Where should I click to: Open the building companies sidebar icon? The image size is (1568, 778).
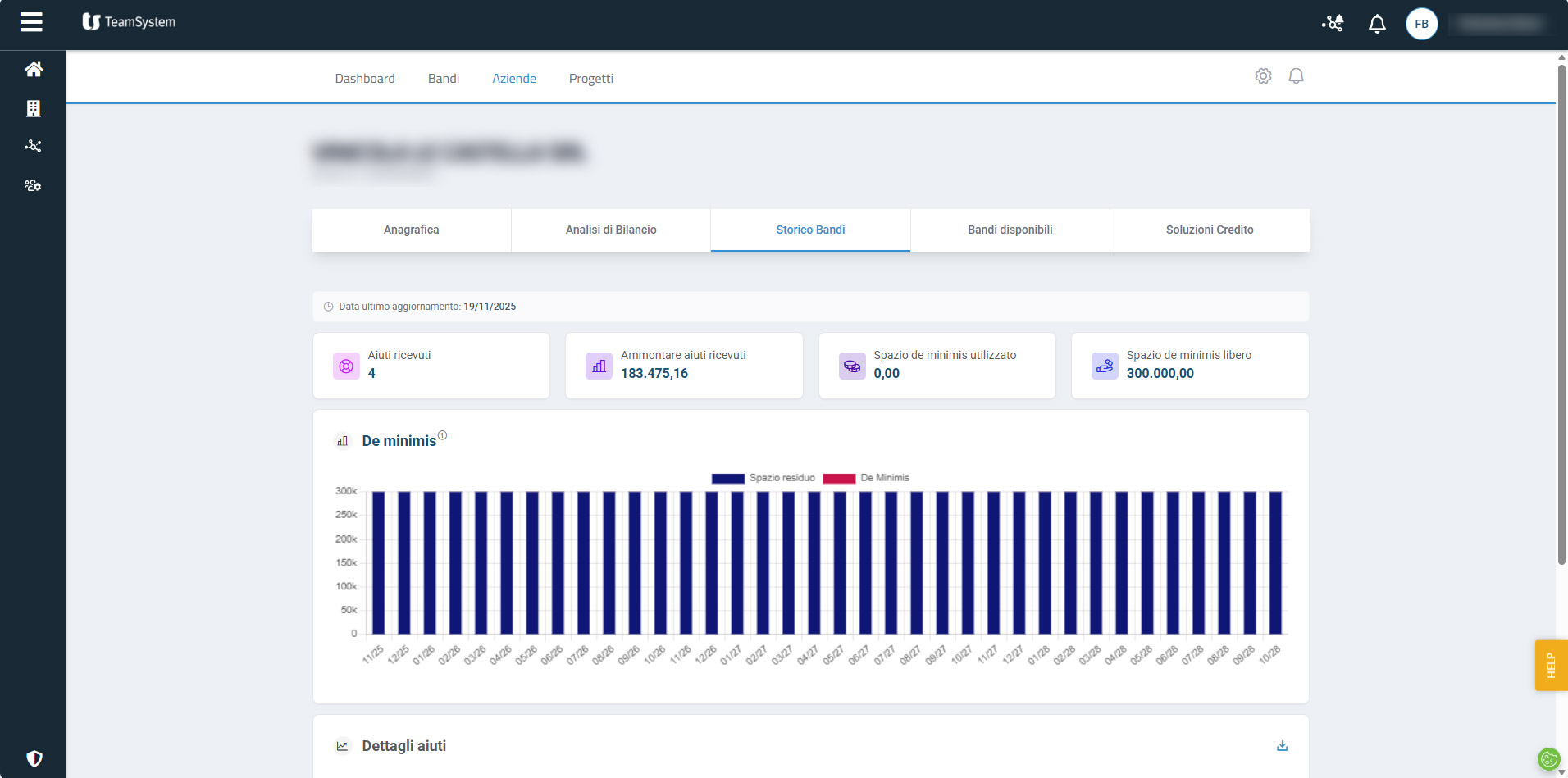pyautogui.click(x=34, y=108)
